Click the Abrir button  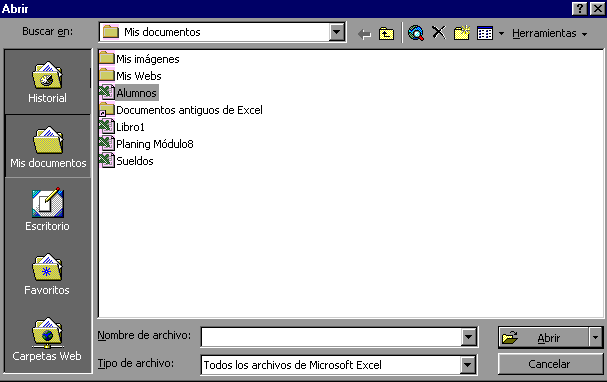pyautogui.click(x=544, y=338)
